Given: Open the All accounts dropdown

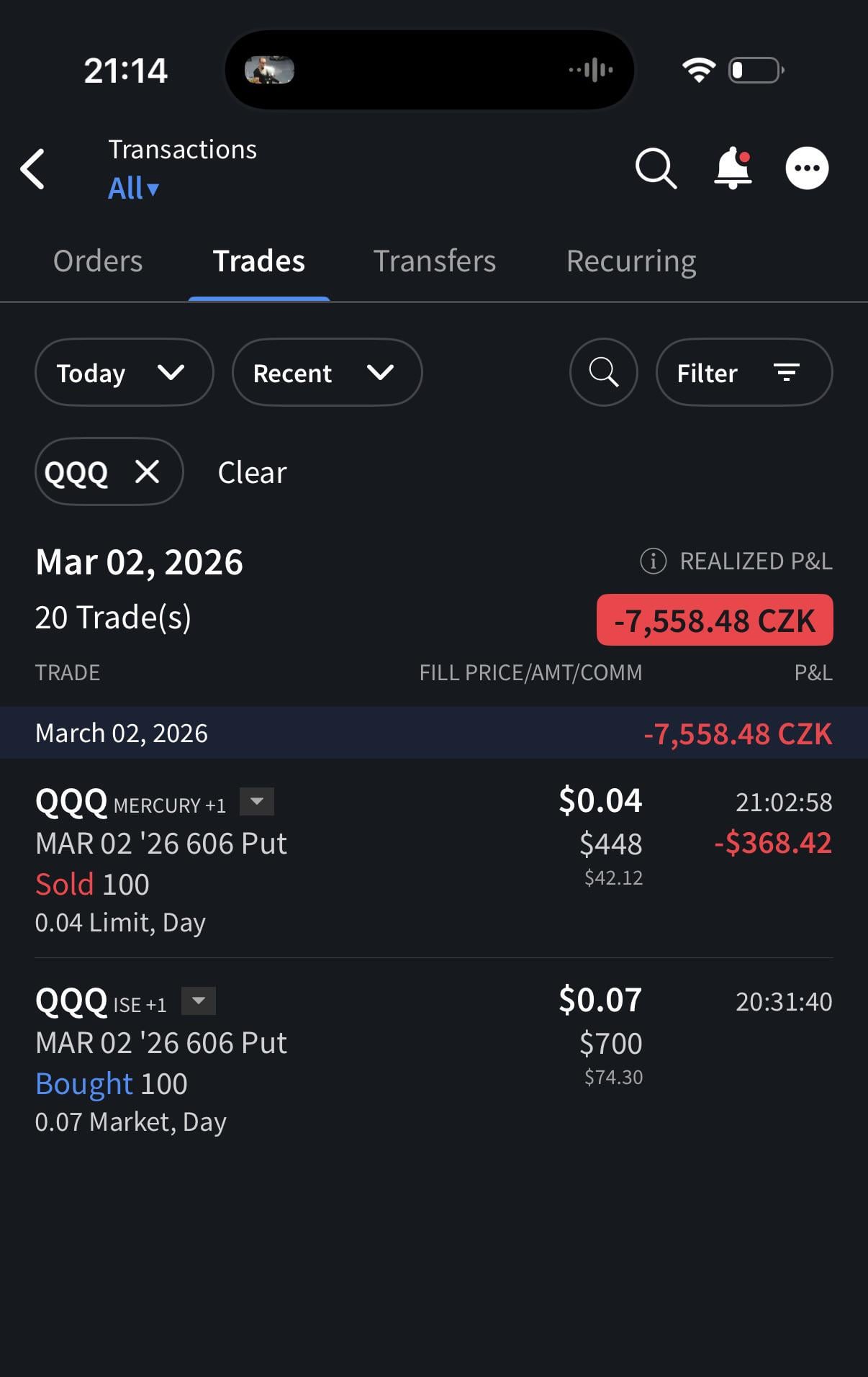Looking at the screenshot, I should (134, 189).
